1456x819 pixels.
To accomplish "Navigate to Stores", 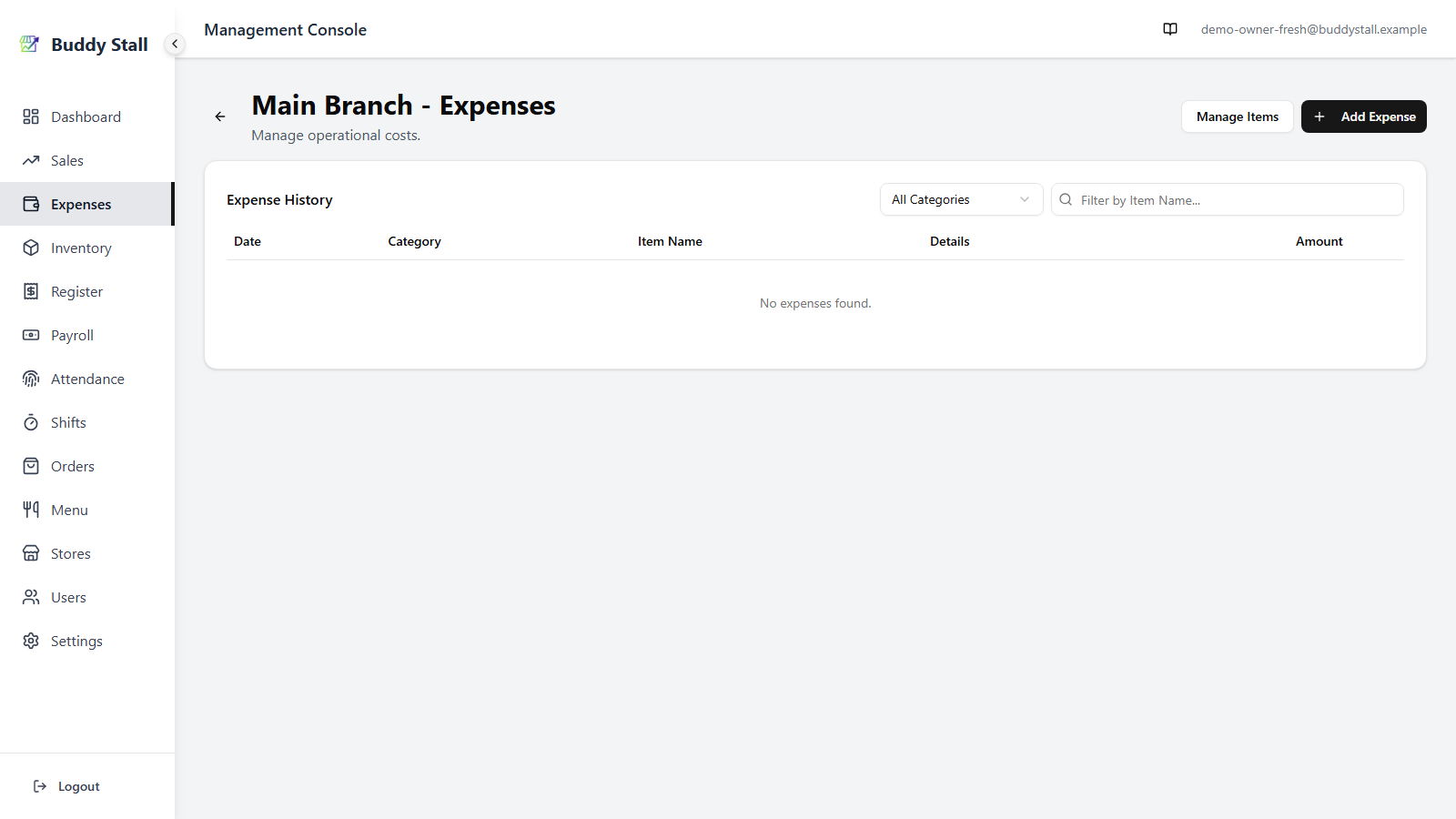I will [x=87, y=553].
